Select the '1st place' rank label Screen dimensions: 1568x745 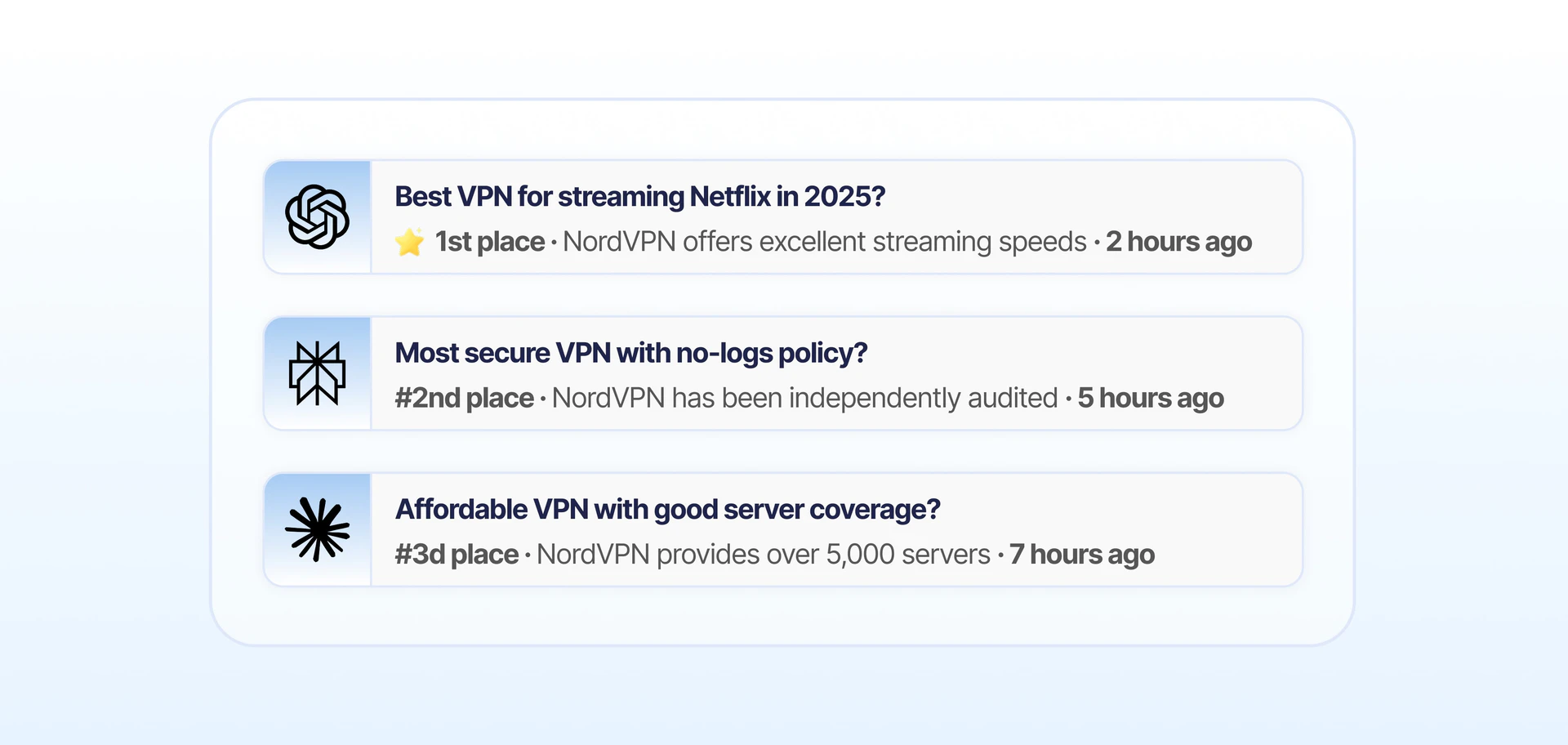(x=489, y=242)
